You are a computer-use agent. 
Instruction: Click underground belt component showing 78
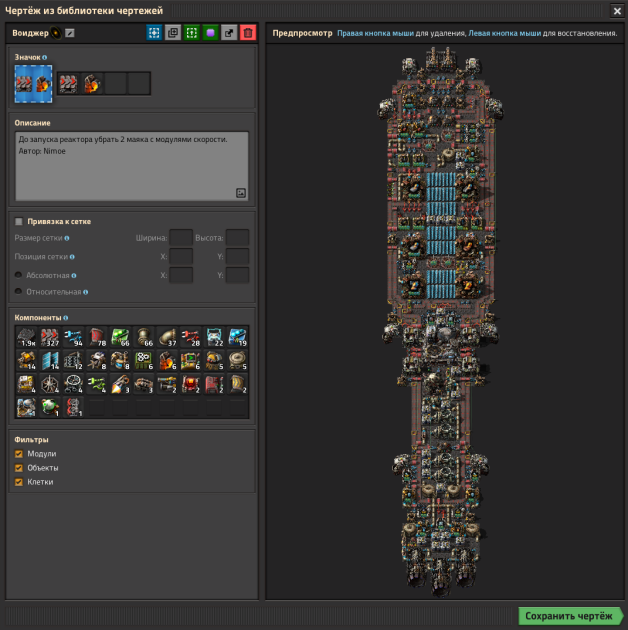coord(96,337)
